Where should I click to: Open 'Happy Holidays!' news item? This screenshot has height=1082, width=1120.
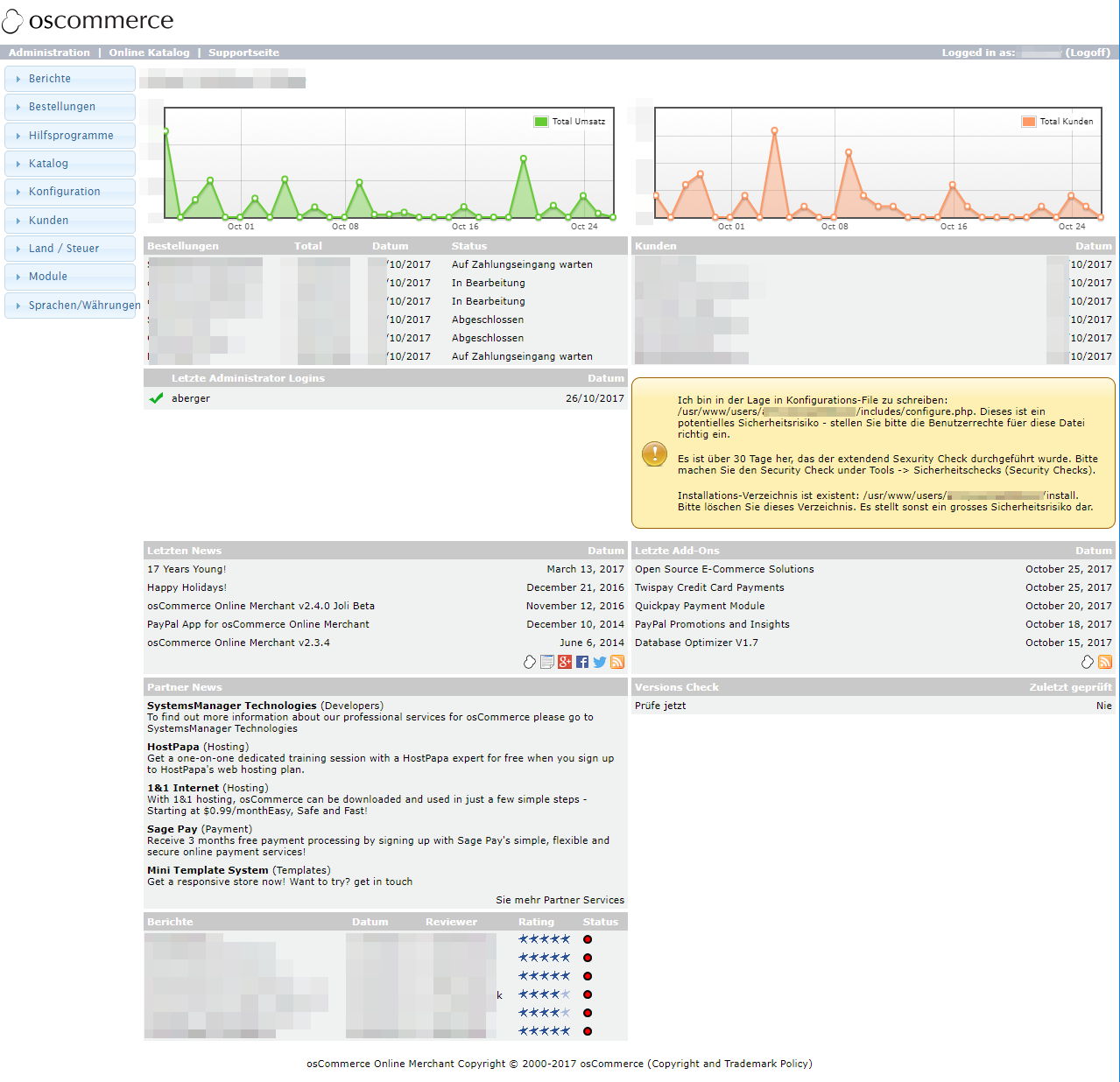187,587
